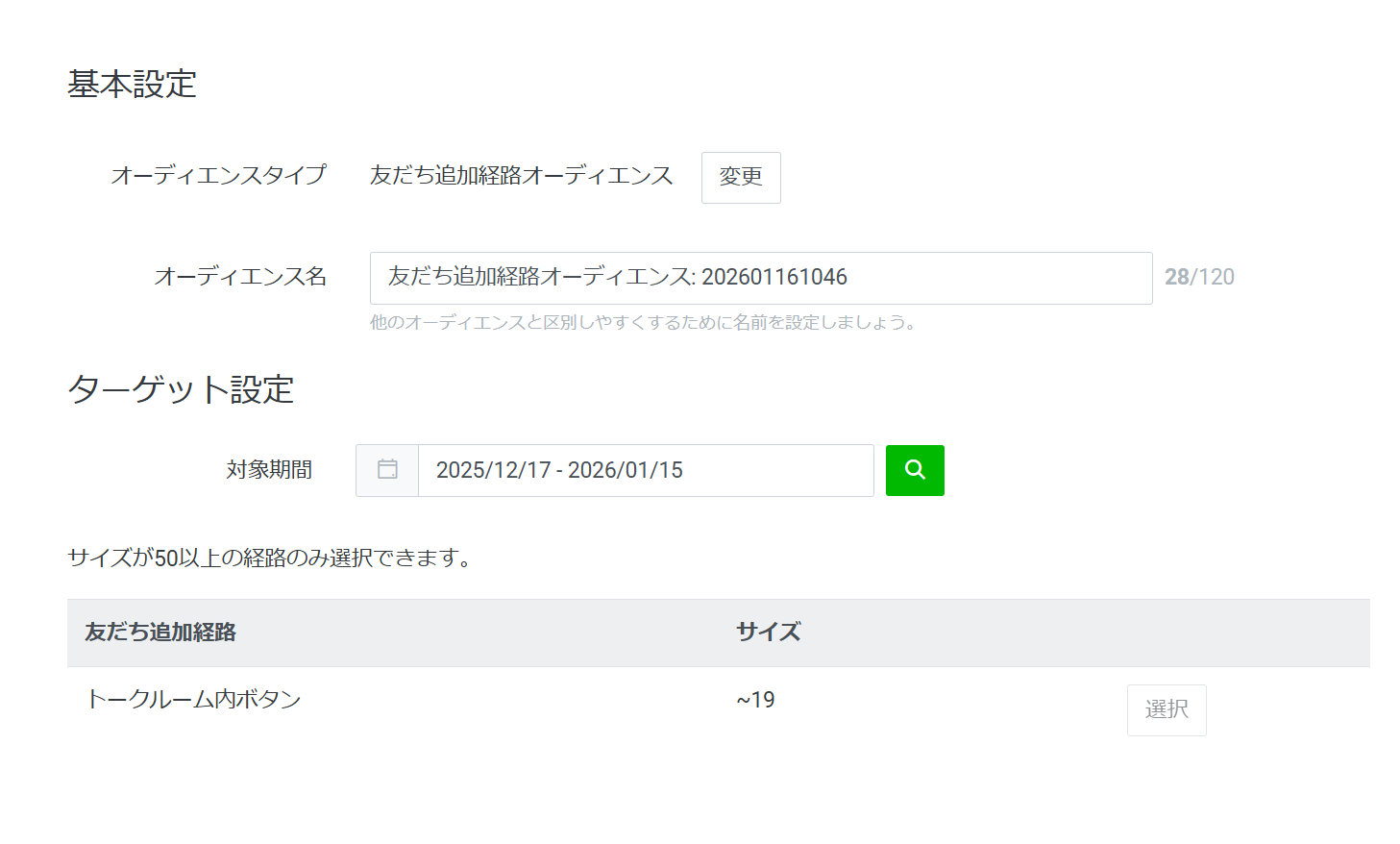Click the オーディエンスタイプ label
The image size is (1400, 844).
[218, 176]
